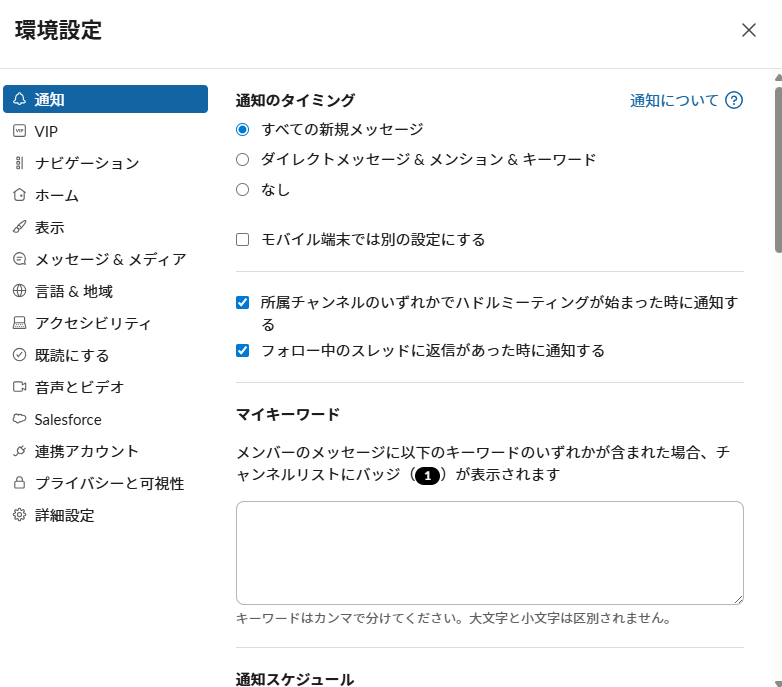Open プライバシーと可視性 settings
This screenshot has width=782, height=687.
point(109,483)
